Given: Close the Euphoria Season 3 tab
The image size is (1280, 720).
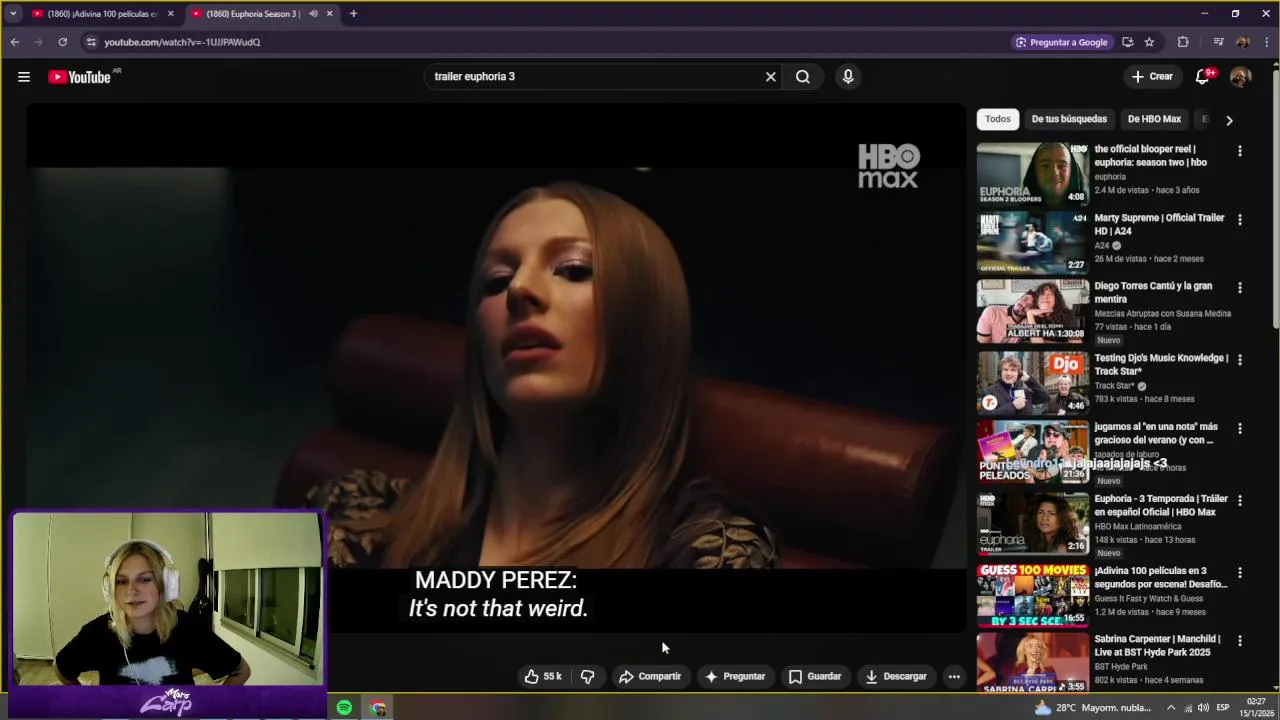Looking at the screenshot, I should 329,14.
